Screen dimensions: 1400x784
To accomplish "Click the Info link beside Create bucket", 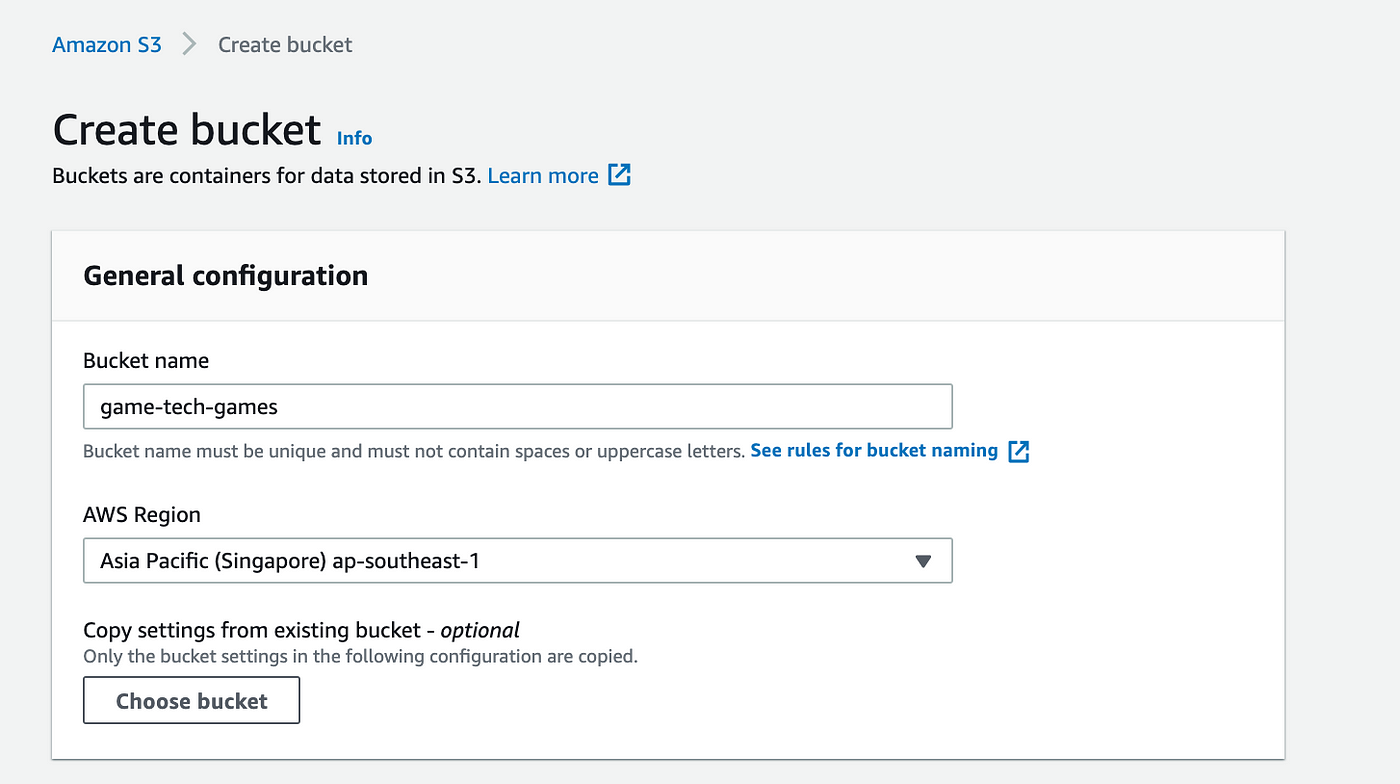I will (354, 138).
